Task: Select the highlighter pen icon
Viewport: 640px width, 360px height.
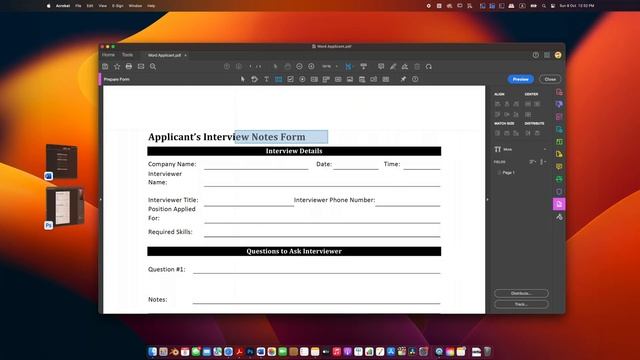Action: pos(393,67)
